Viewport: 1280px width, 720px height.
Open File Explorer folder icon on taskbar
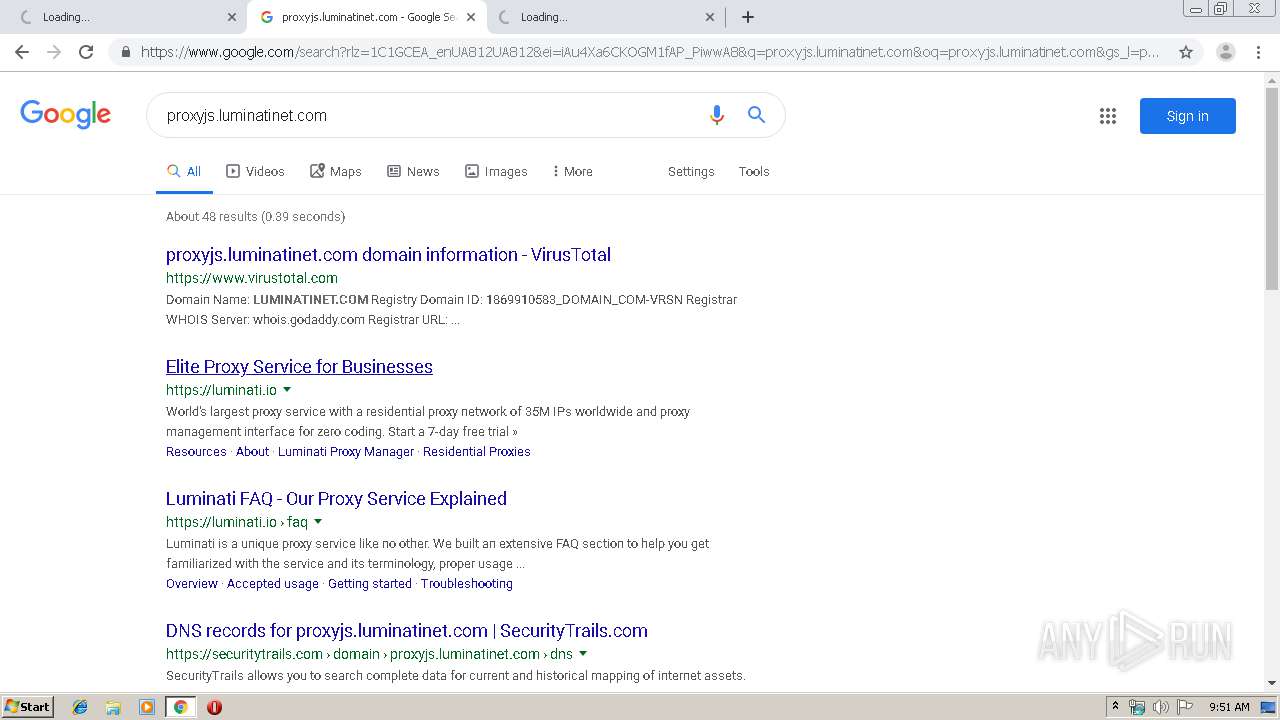[x=113, y=707]
